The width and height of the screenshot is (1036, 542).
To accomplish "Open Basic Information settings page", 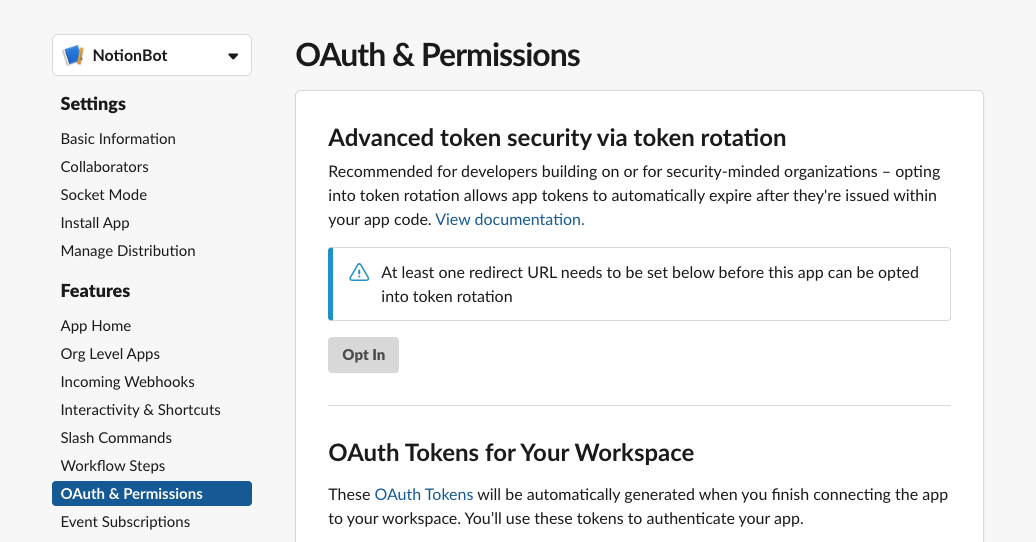I will tap(118, 139).
